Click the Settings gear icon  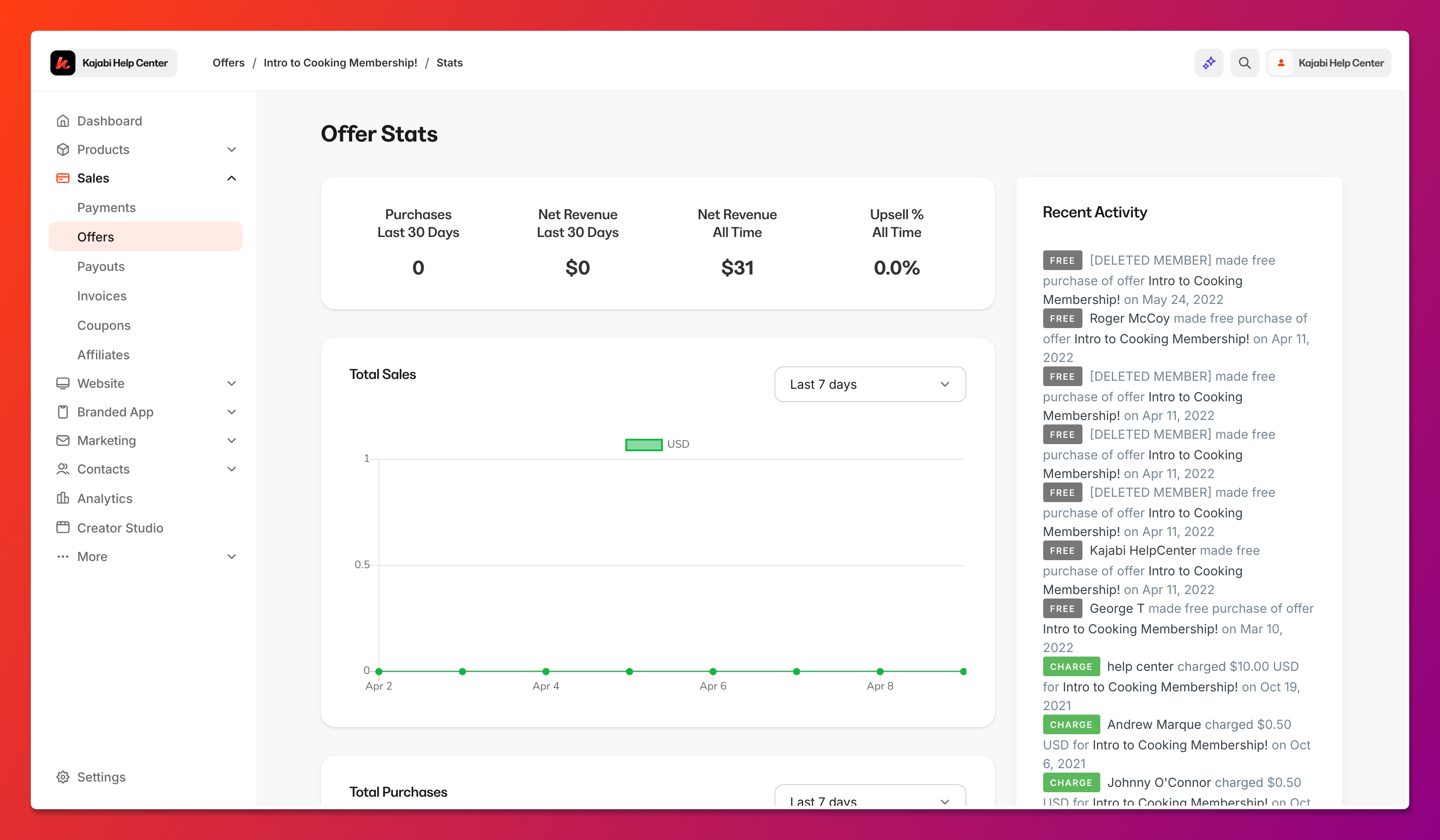pyautogui.click(x=63, y=777)
